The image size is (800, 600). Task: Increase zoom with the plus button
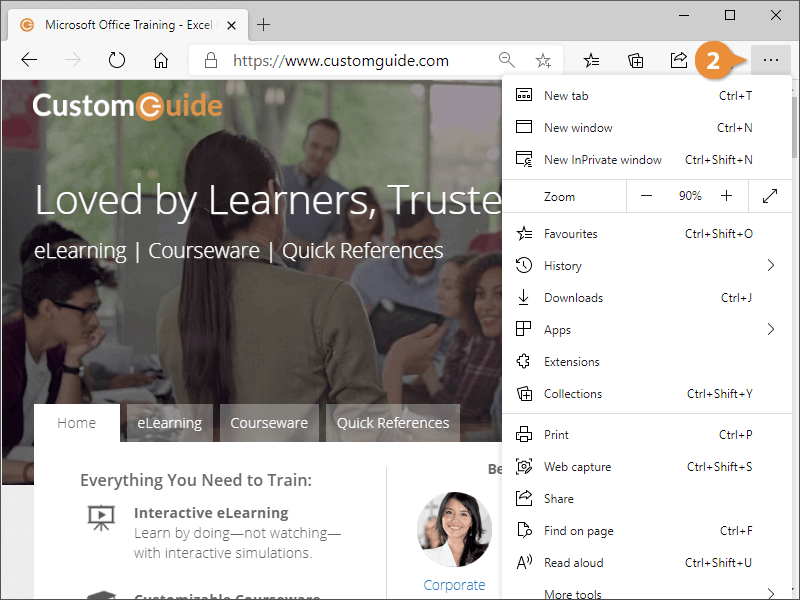726,196
